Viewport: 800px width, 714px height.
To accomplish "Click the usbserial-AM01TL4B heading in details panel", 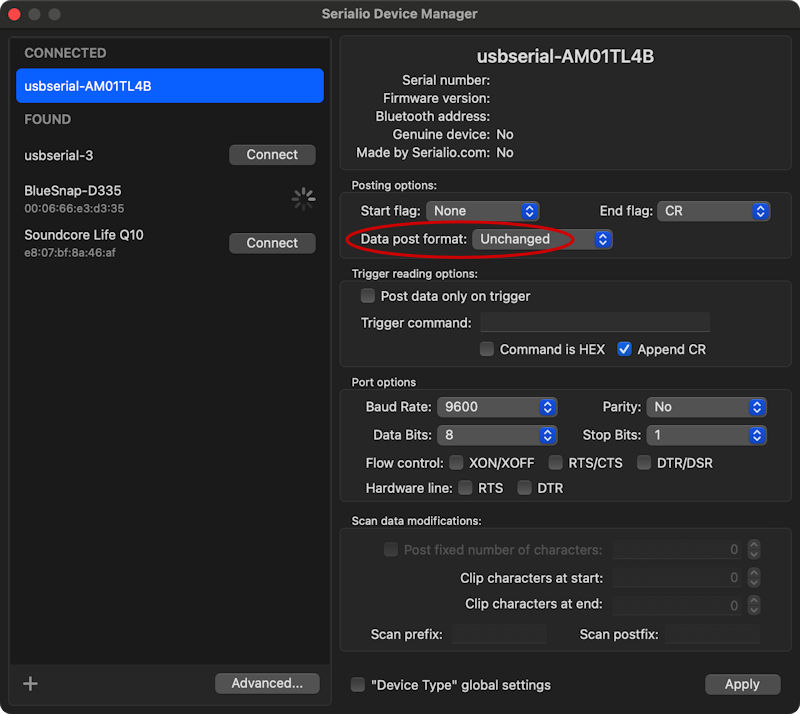I will click(565, 56).
